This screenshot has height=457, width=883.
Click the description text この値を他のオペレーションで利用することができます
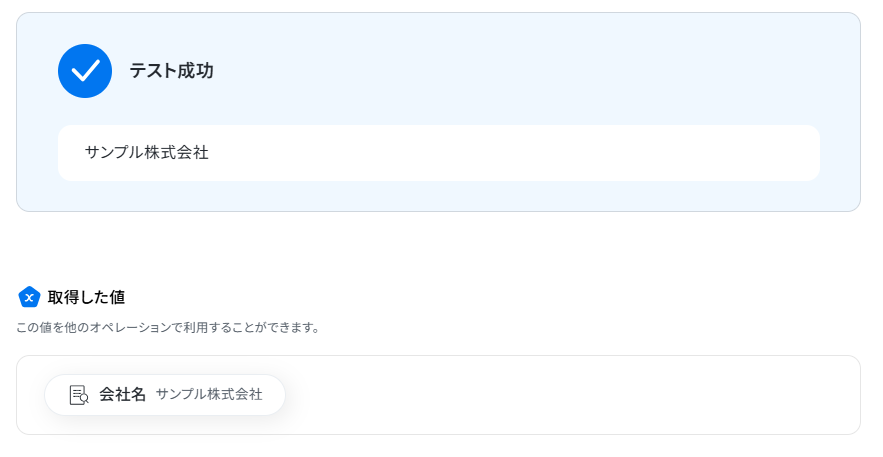pos(168,328)
